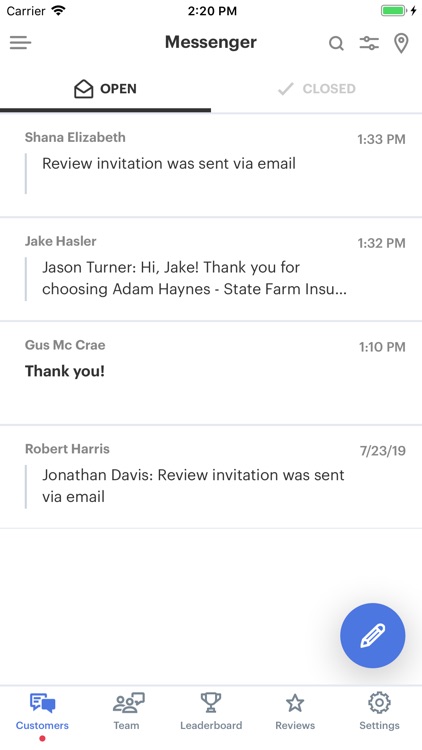Open Robert Harris conversation

pyautogui.click(x=211, y=477)
